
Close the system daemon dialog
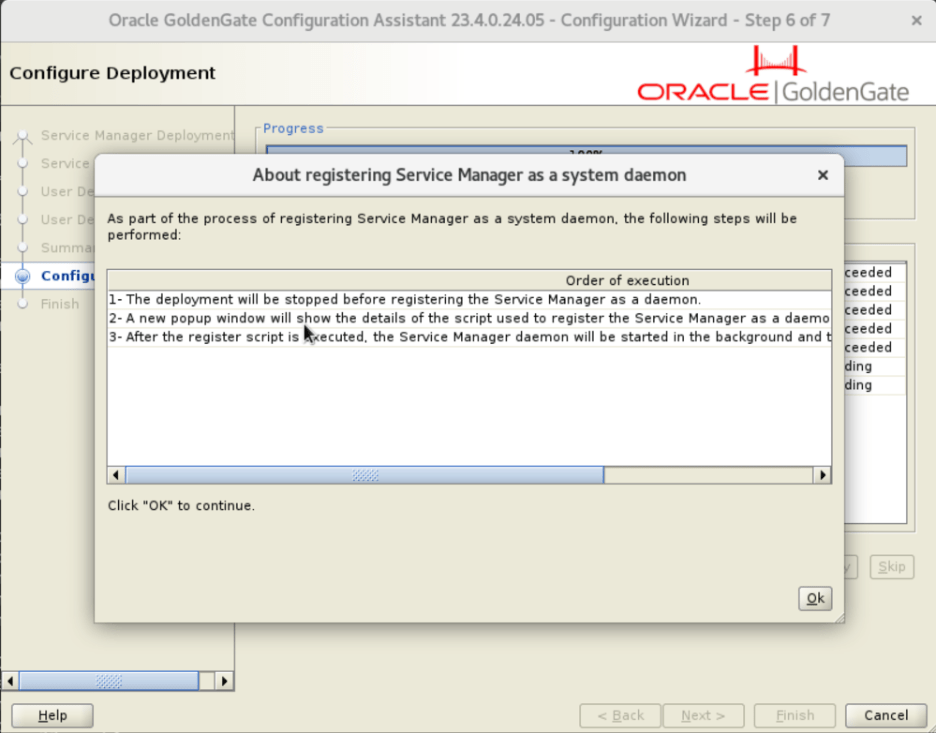[823, 175]
